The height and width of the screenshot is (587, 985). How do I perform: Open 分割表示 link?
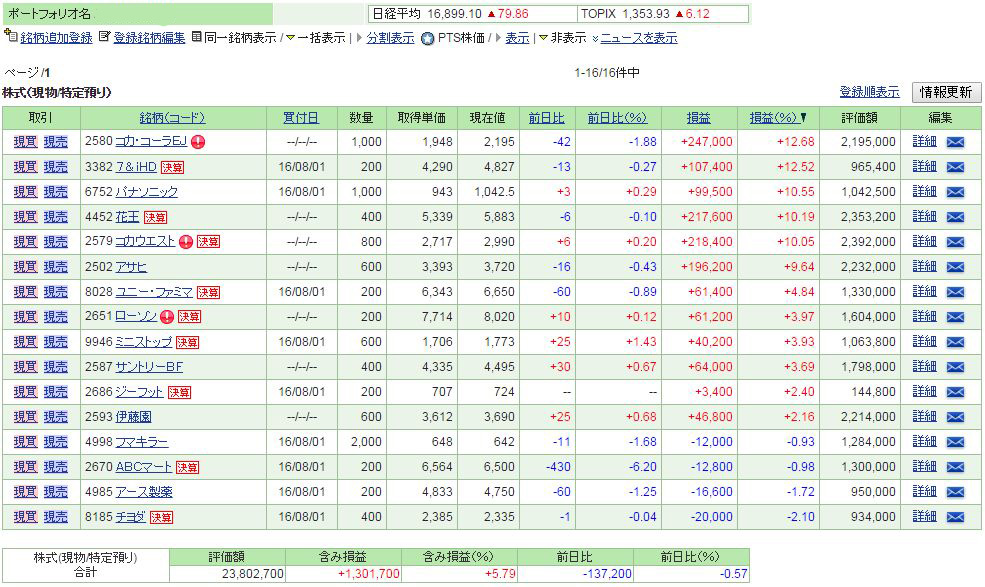[x=390, y=38]
